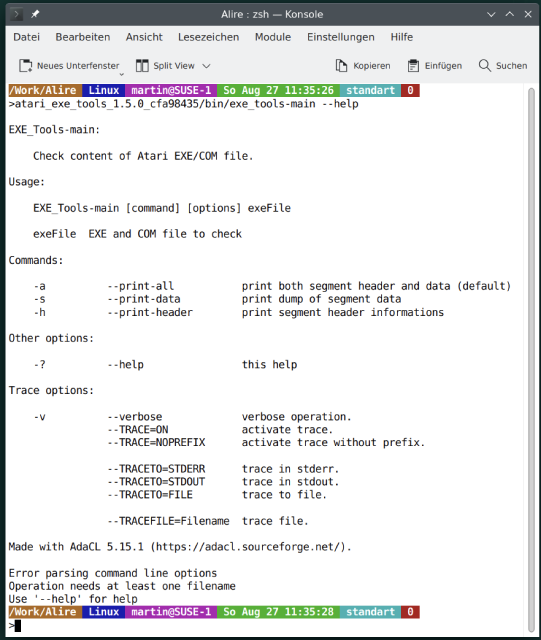
Task: Expand the small arrow under Neues Unterfenster
Action: tap(121, 74)
